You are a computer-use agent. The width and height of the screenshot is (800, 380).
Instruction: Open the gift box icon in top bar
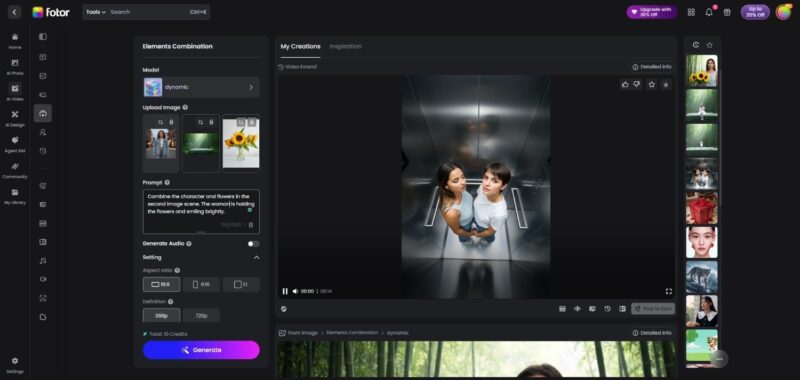[x=727, y=12]
